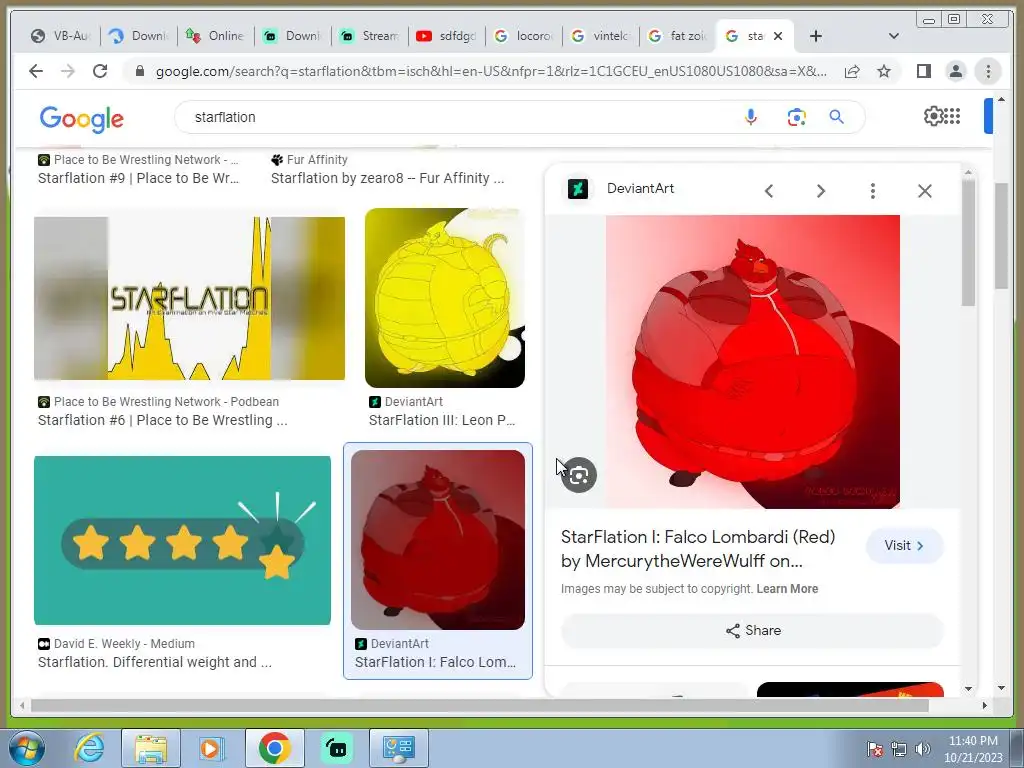Open the Chrome profile icon
This screenshot has height=768, width=1024.
[x=955, y=71]
